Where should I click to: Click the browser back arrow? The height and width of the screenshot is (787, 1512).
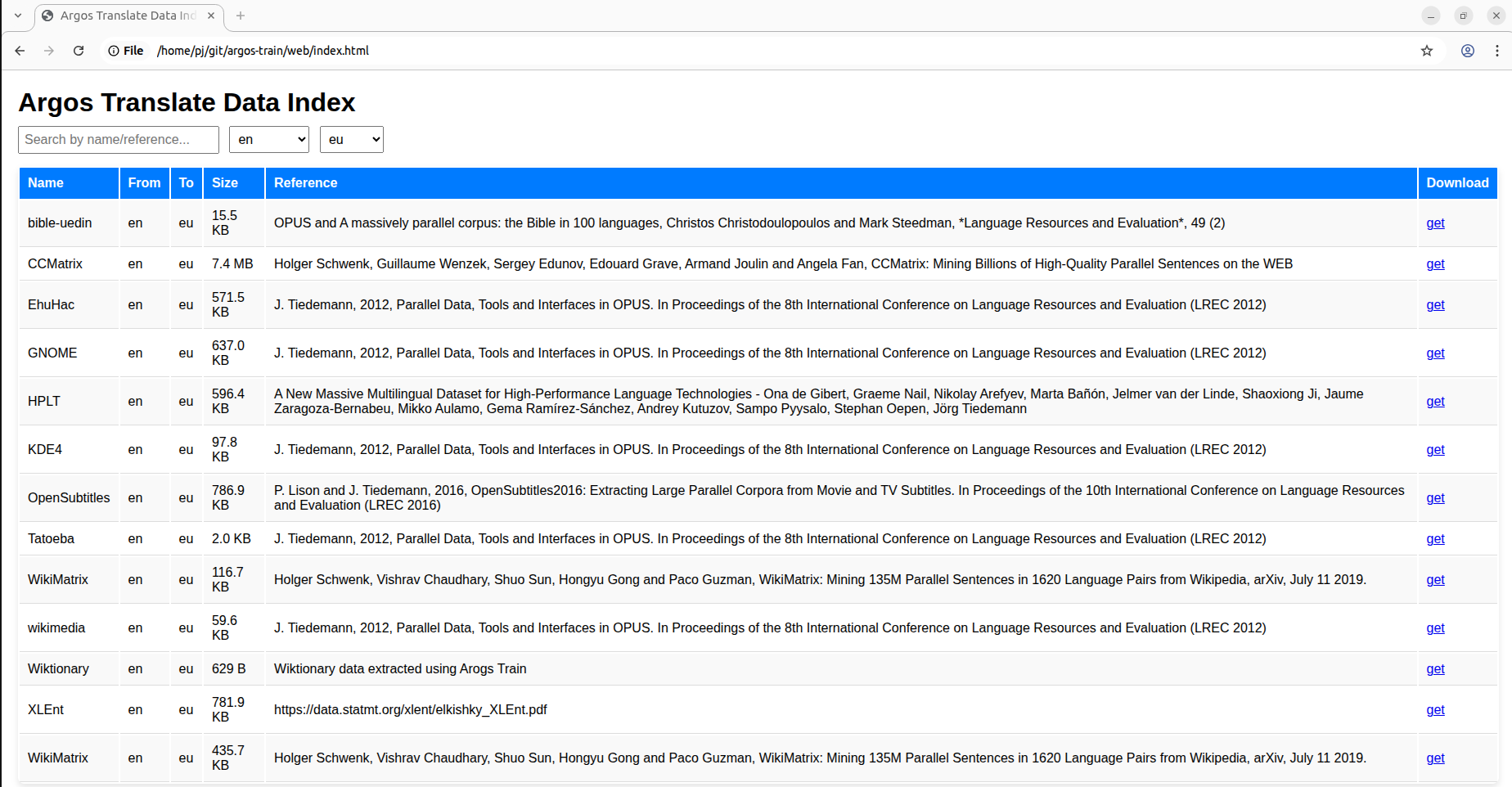tap(20, 51)
